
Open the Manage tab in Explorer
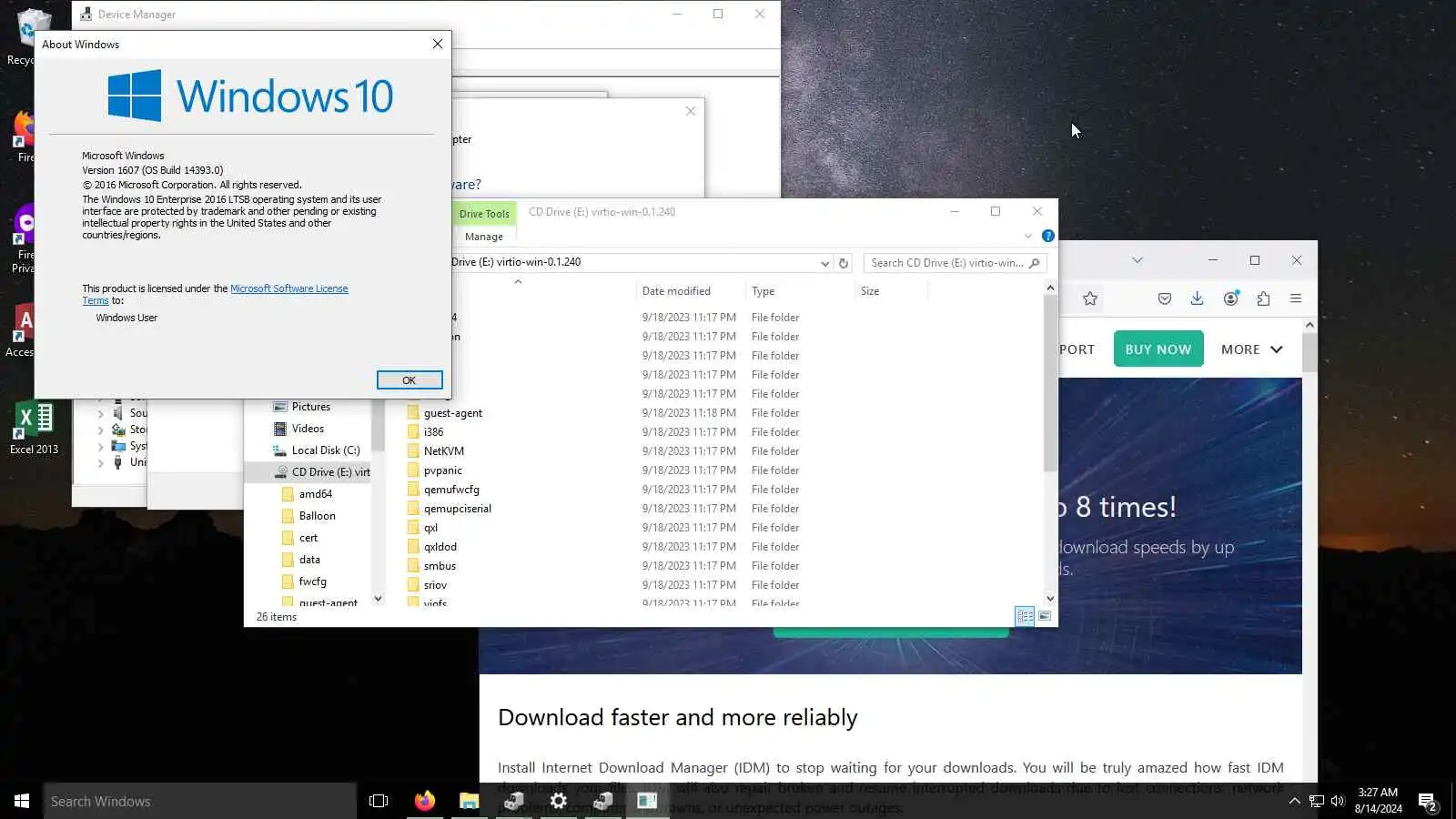pos(484,237)
